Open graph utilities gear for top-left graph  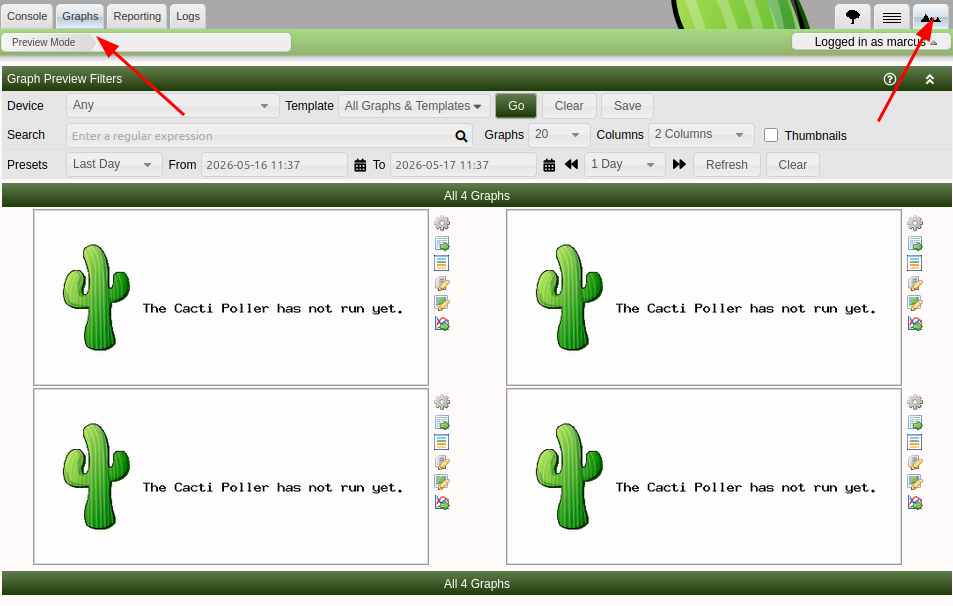(442, 223)
